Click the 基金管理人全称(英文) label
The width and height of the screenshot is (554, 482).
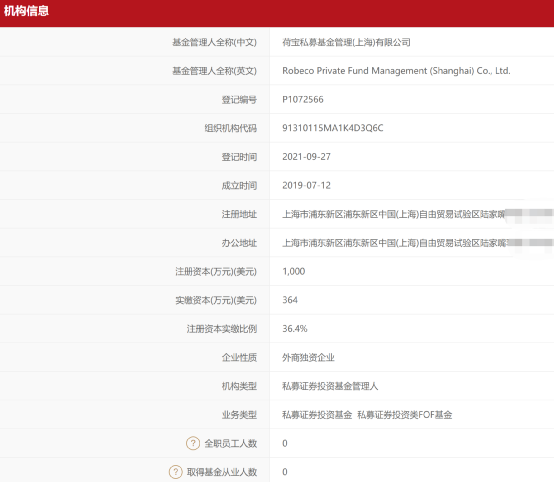(x=214, y=71)
